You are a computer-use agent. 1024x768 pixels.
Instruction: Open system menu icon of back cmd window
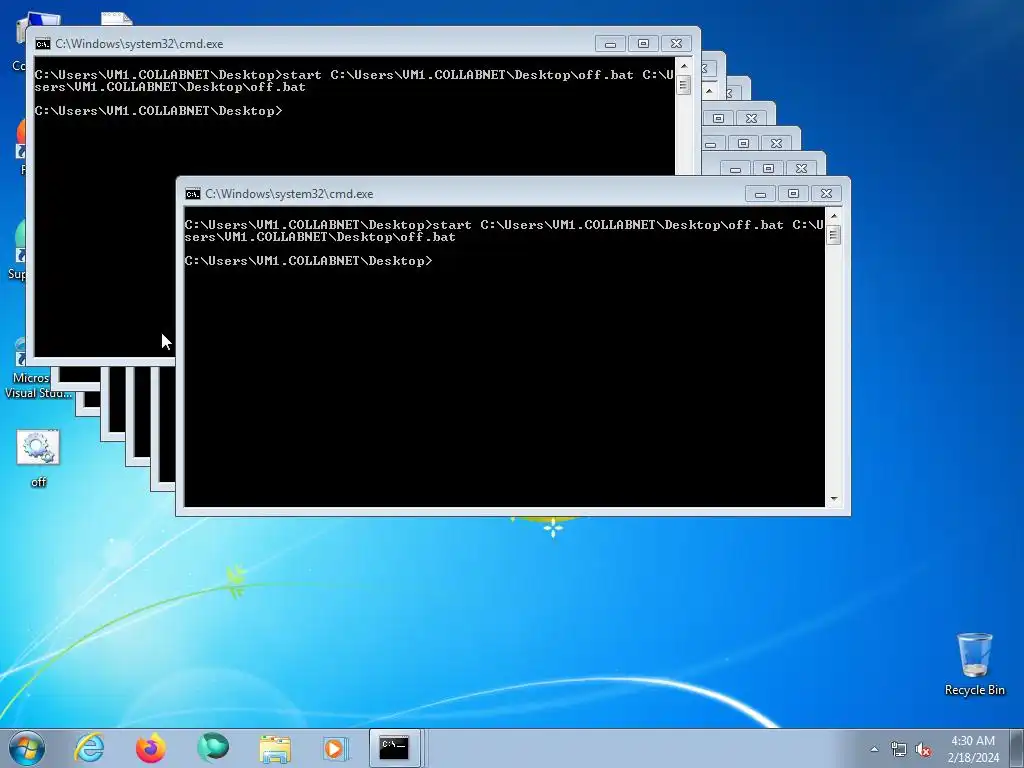42,44
